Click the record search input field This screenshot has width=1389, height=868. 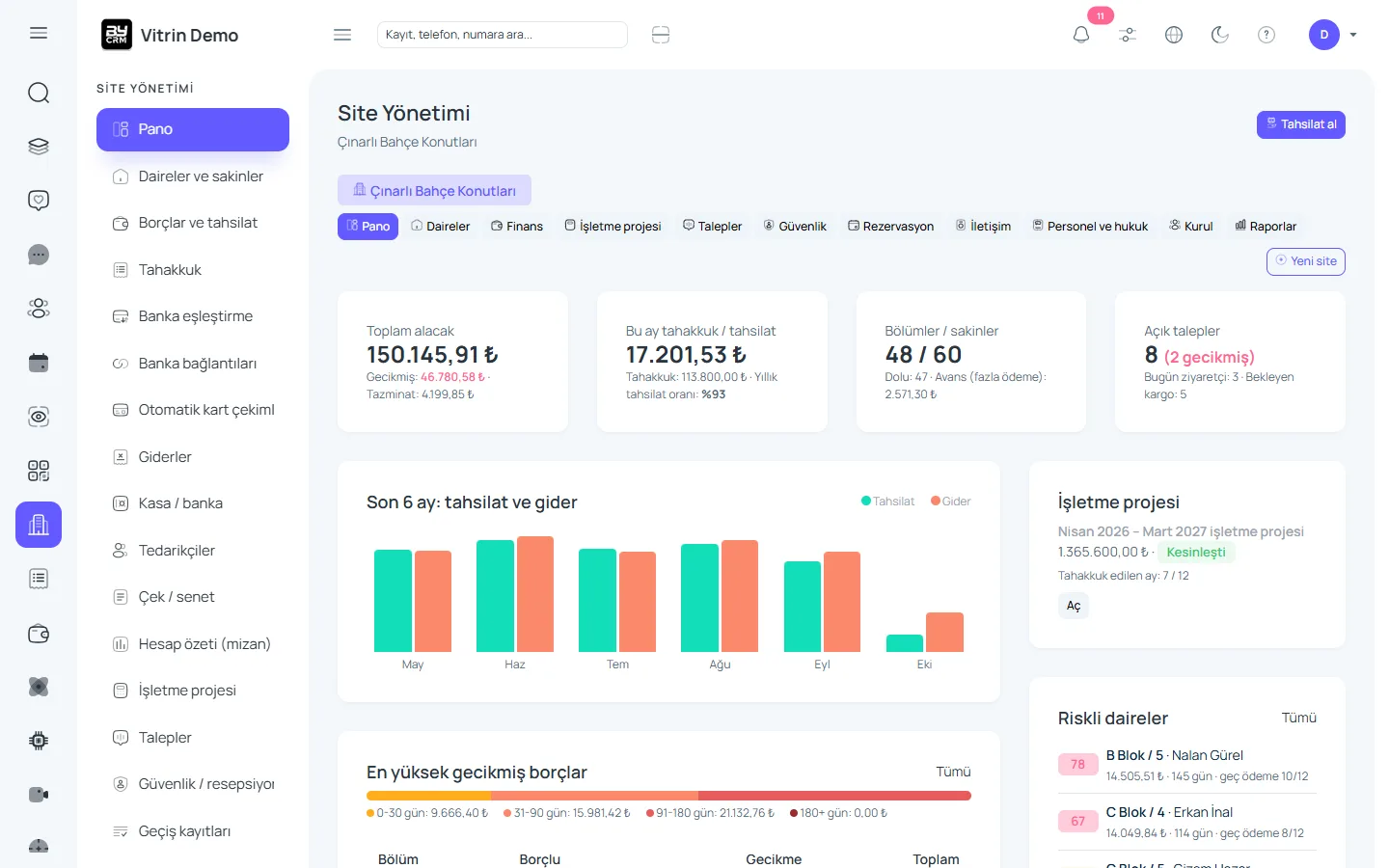(x=503, y=35)
